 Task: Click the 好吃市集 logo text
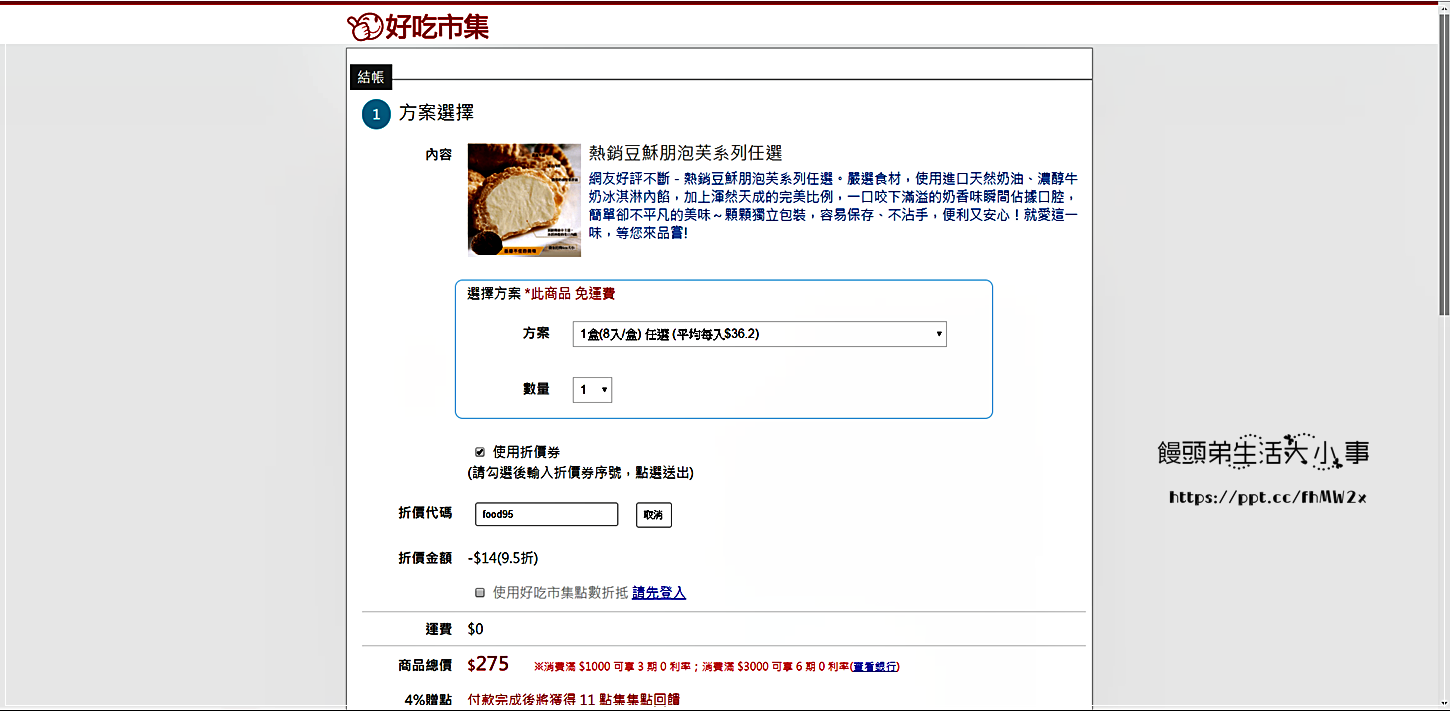[x=437, y=26]
